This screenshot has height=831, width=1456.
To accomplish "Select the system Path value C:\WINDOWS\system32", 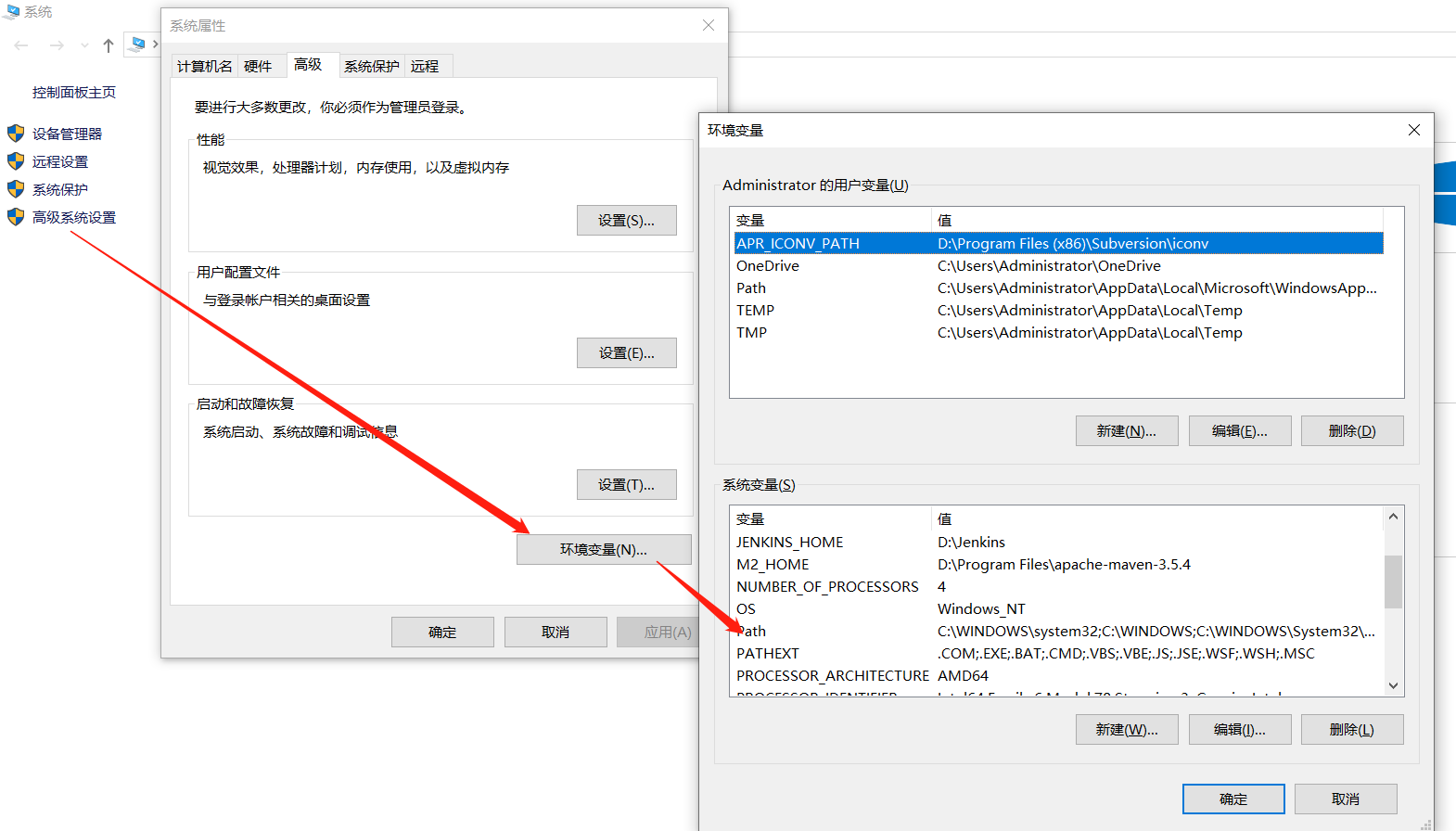I will tap(1156, 631).
